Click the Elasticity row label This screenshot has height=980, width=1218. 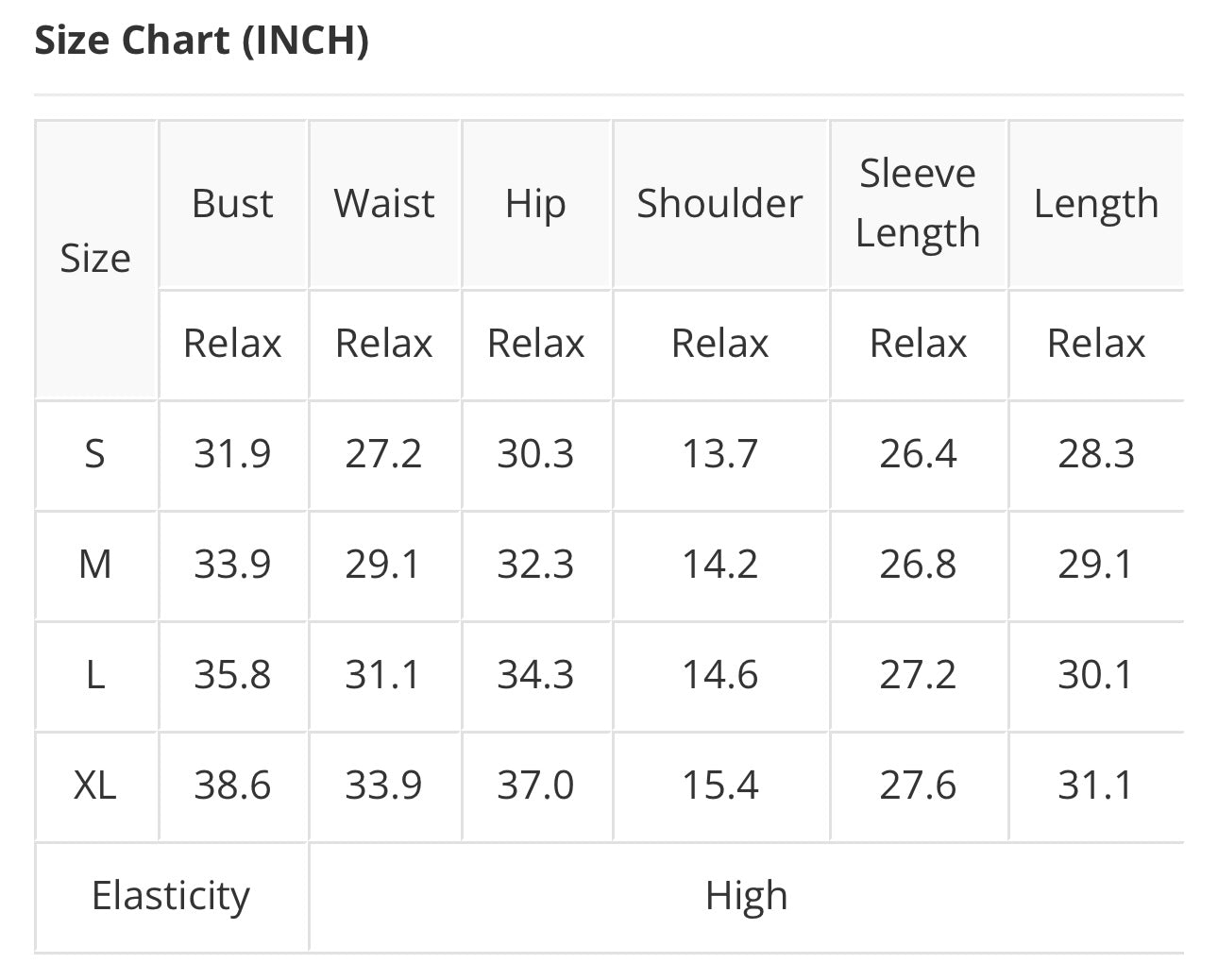click(171, 896)
